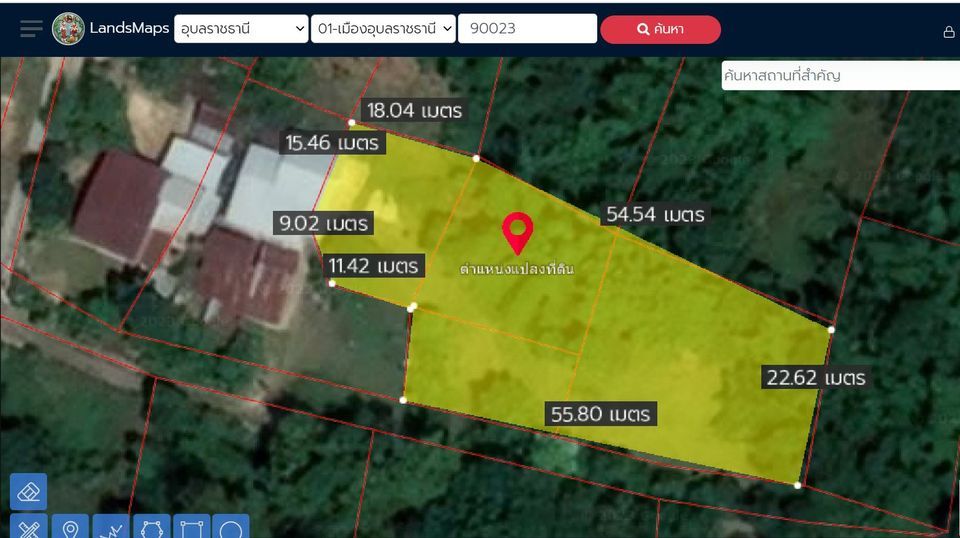
Task: Select the place marker tool
Action: 70,527
